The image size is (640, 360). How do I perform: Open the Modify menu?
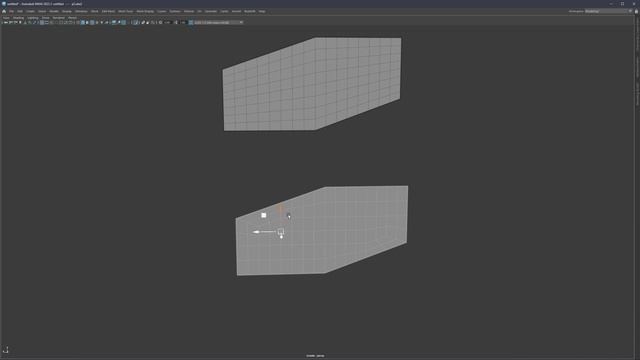point(54,11)
